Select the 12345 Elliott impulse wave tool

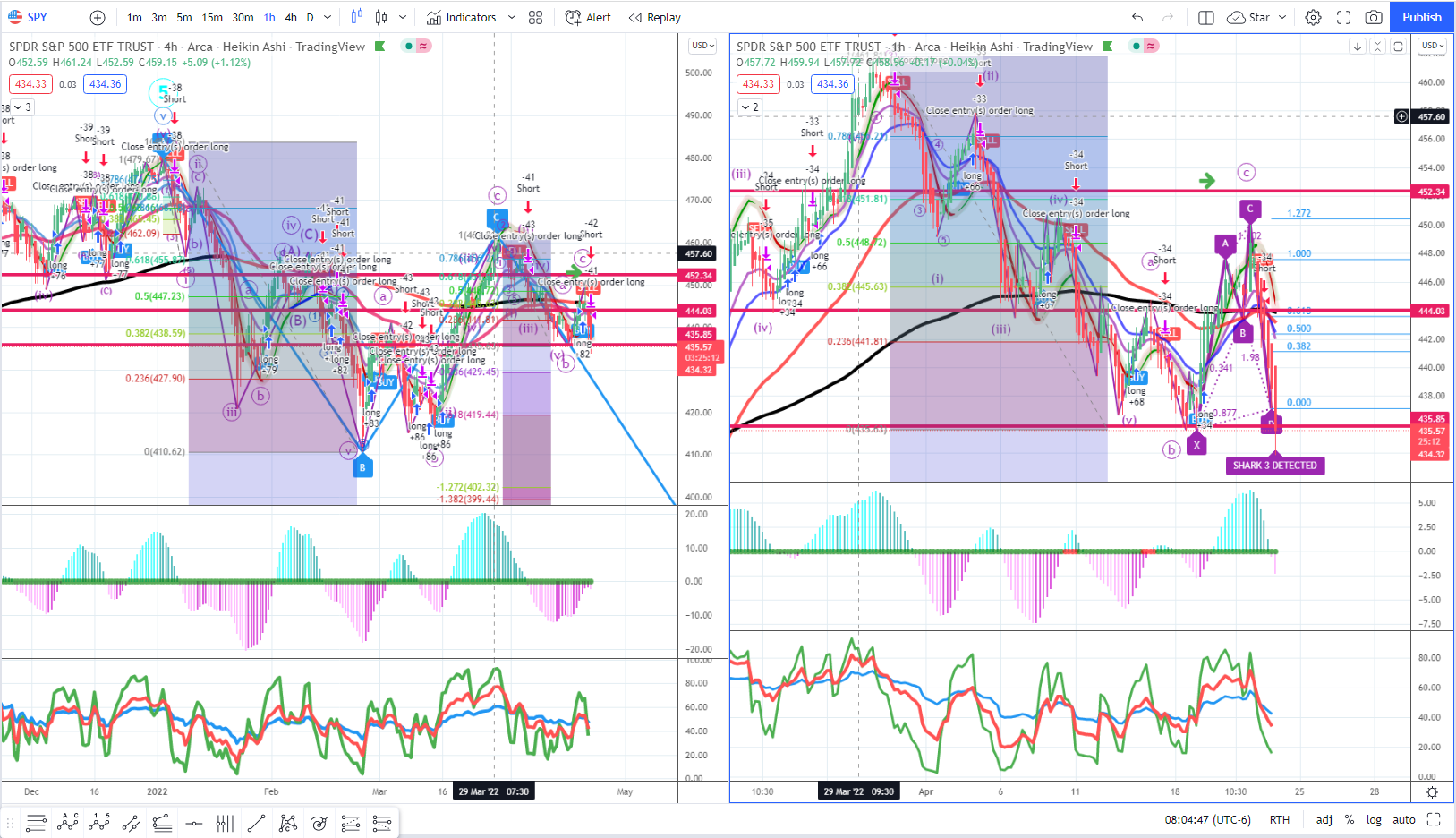click(99, 822)
